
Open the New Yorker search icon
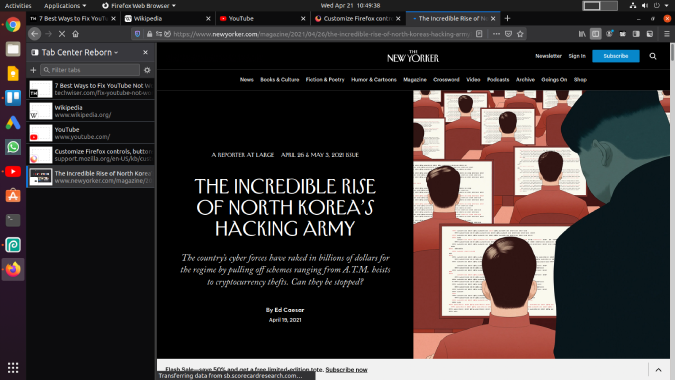coord(653,56)
